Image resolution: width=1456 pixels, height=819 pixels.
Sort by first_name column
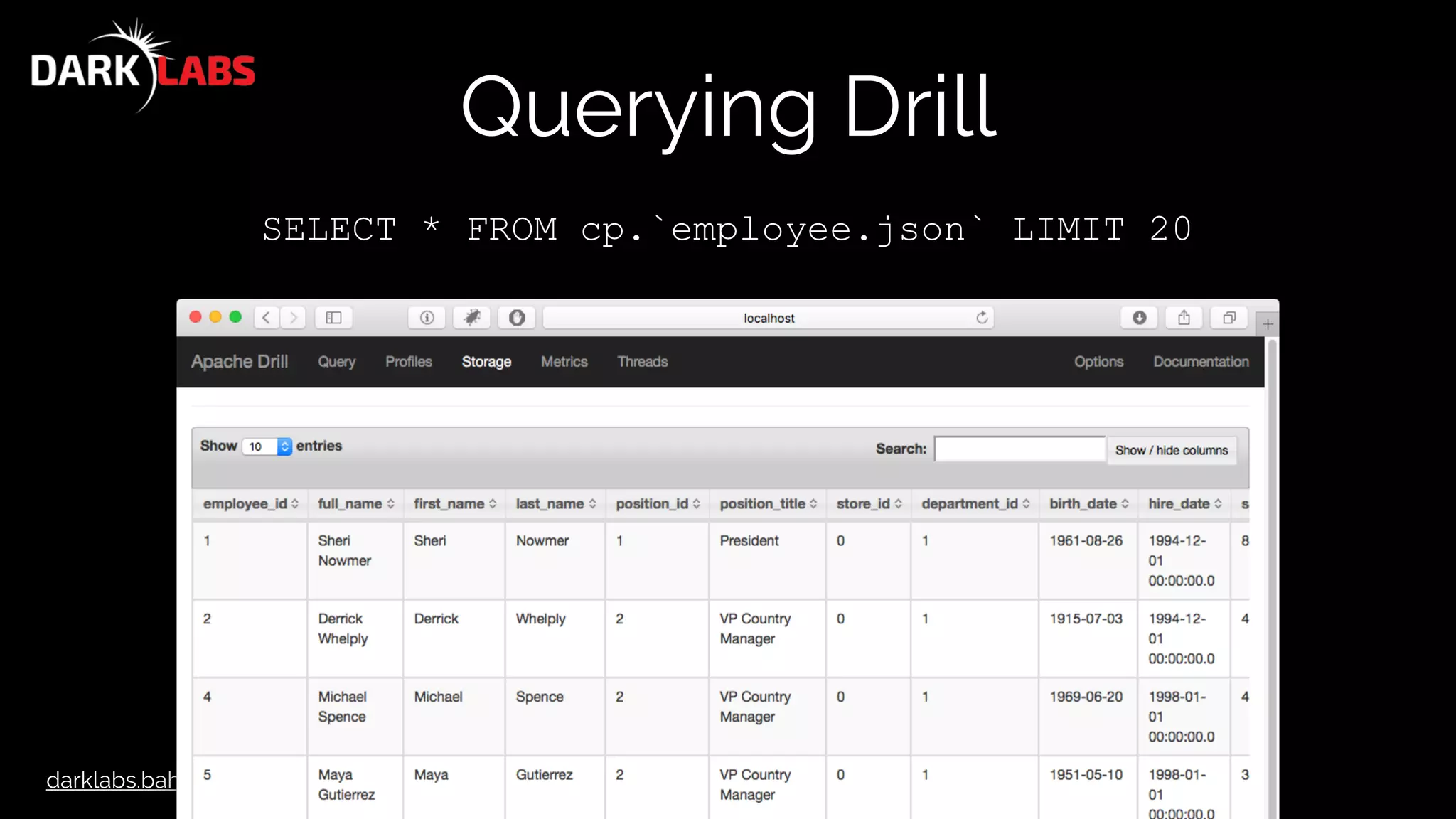point(454,504)
